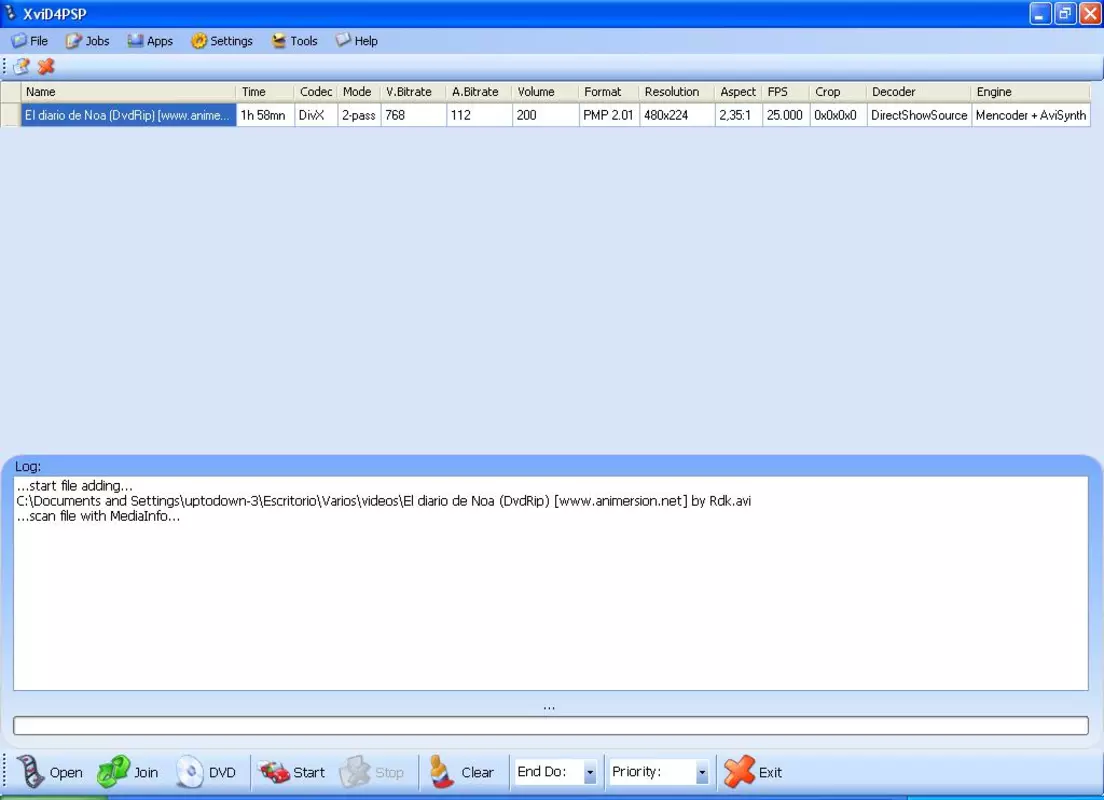Click the '2-pass' mode cell
Image resolution: width=1104 pixels, height=800 pixels.
pos(359,115)
